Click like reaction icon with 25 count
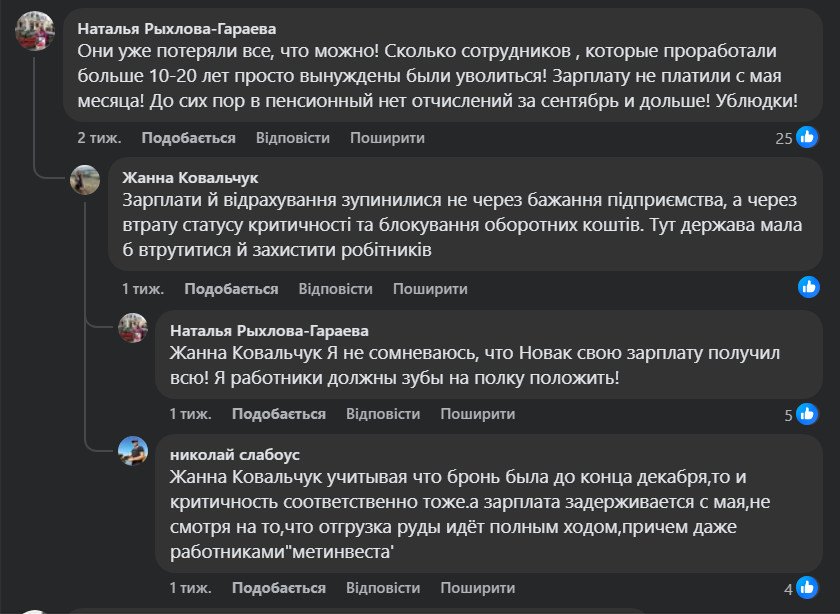 808,138
